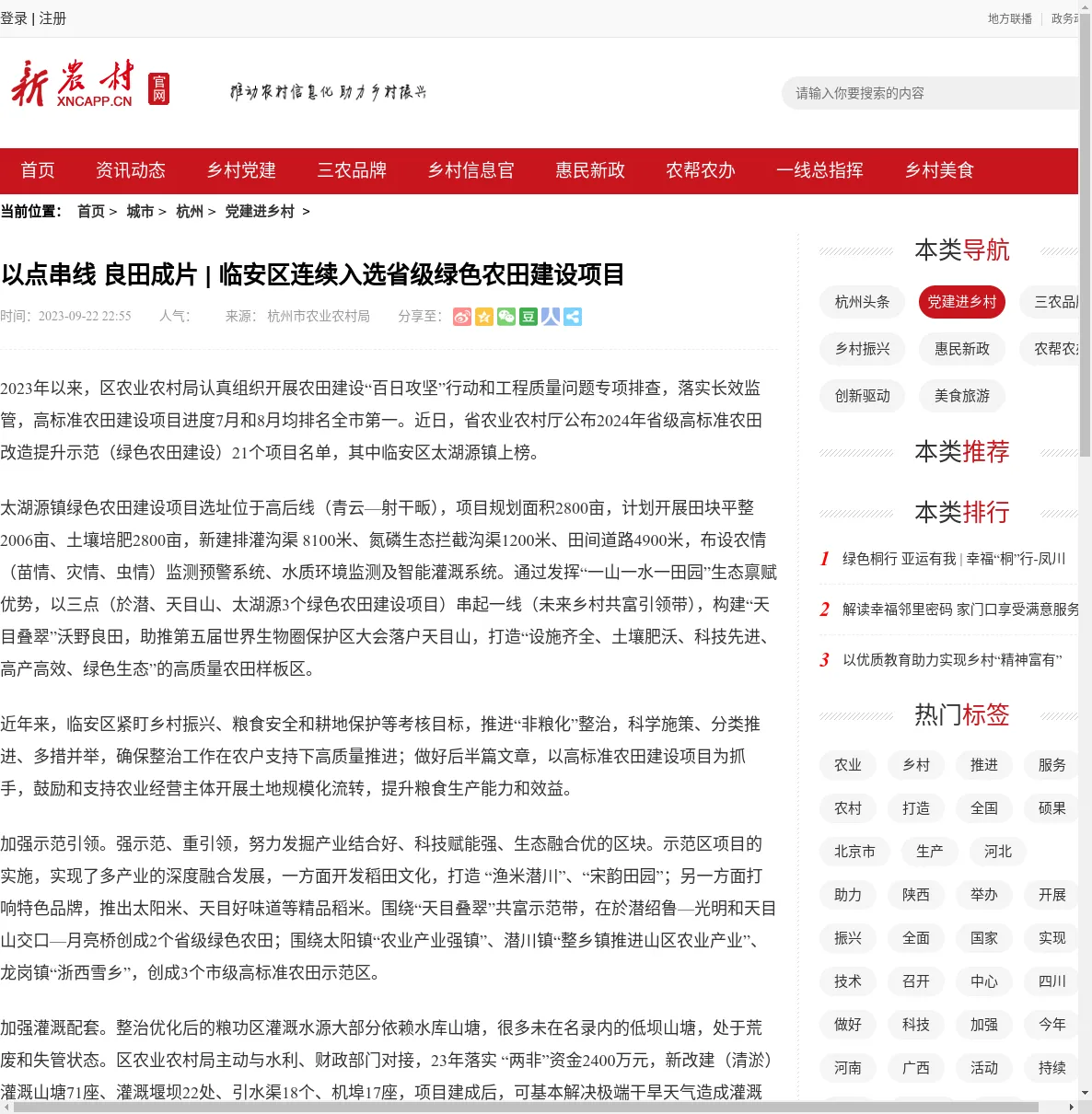This screenshot has height=1114, width=1092.
Task: Click the vertical scrollbar thumb
Action: coord(1085,235)
